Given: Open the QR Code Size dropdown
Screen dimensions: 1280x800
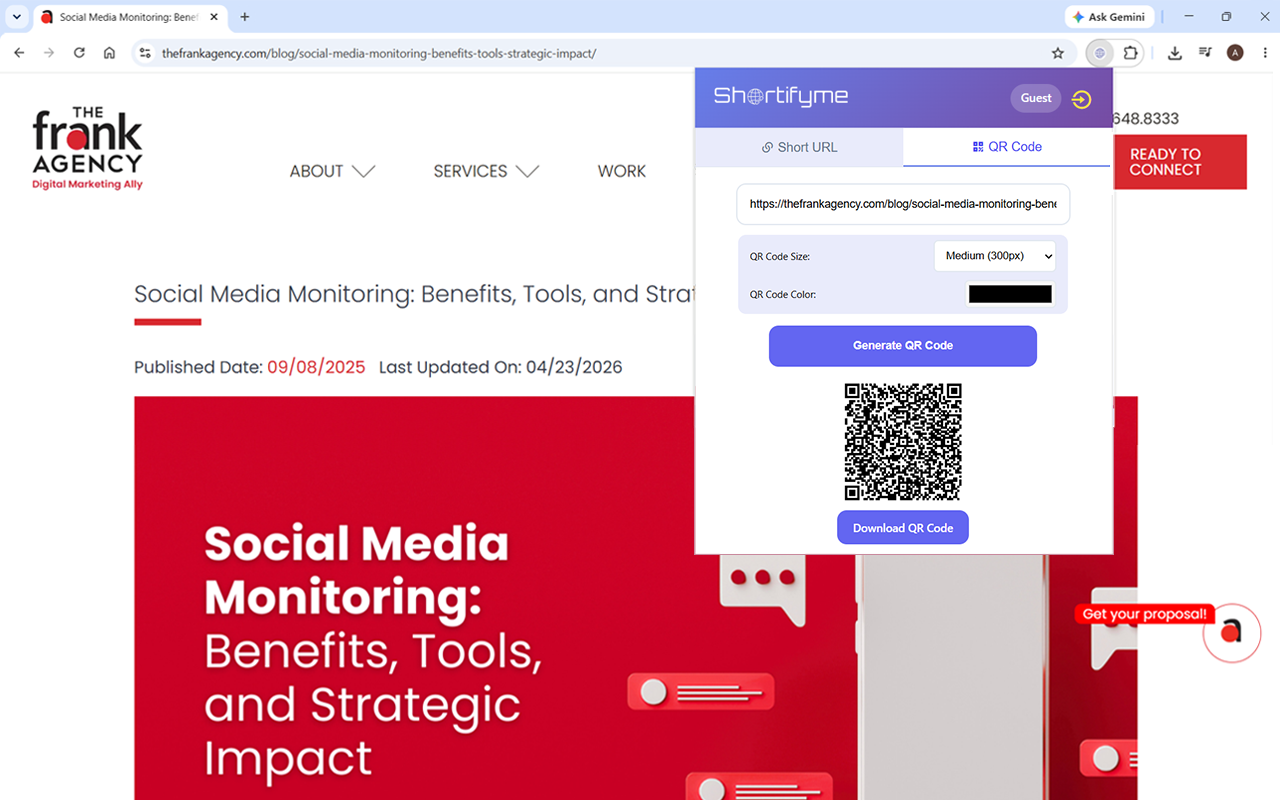Looking at the screenshot, I should 994,256.
